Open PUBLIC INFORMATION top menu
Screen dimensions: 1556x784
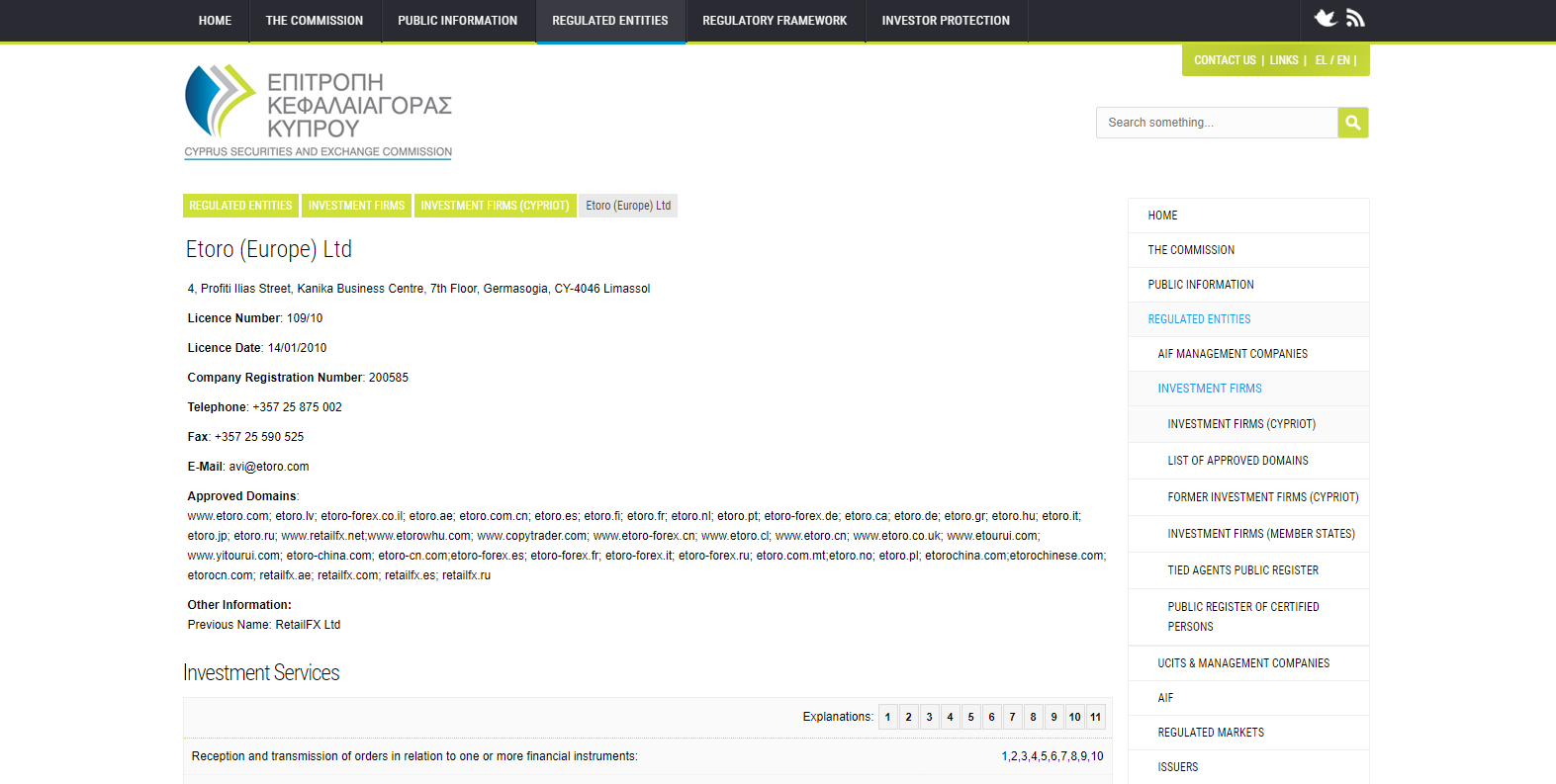pos(458,21)
